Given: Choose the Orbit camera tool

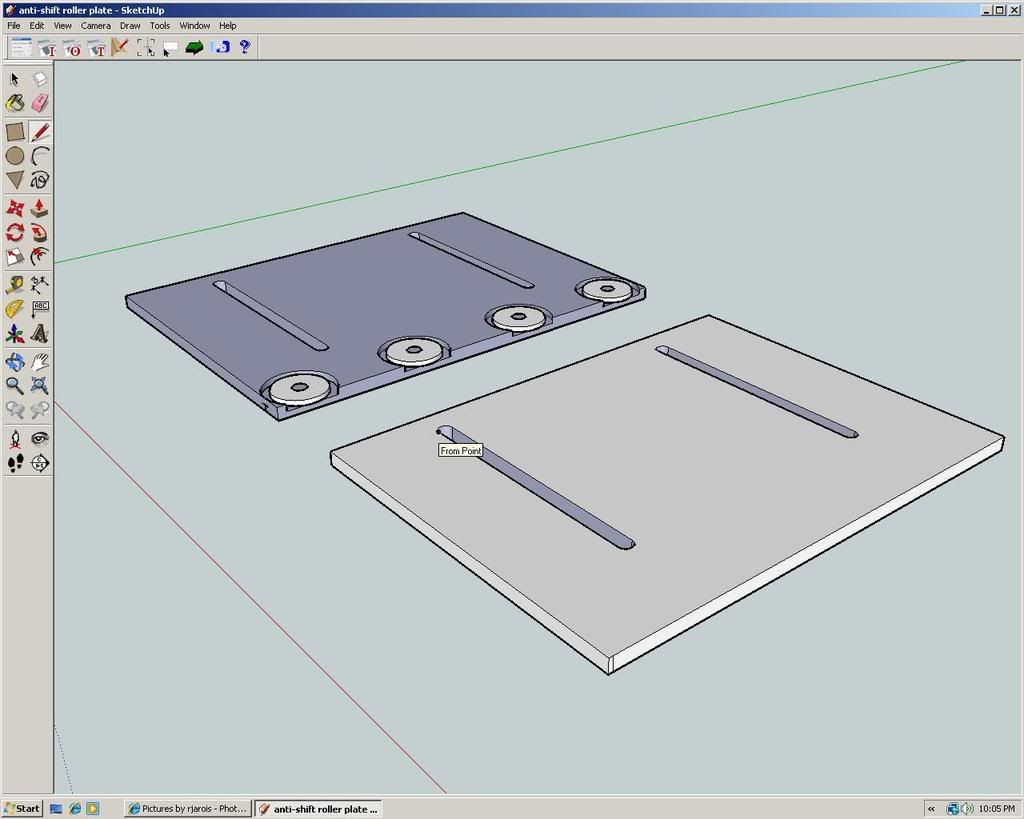Looking at the screenshot, I should tap(15, 361).
